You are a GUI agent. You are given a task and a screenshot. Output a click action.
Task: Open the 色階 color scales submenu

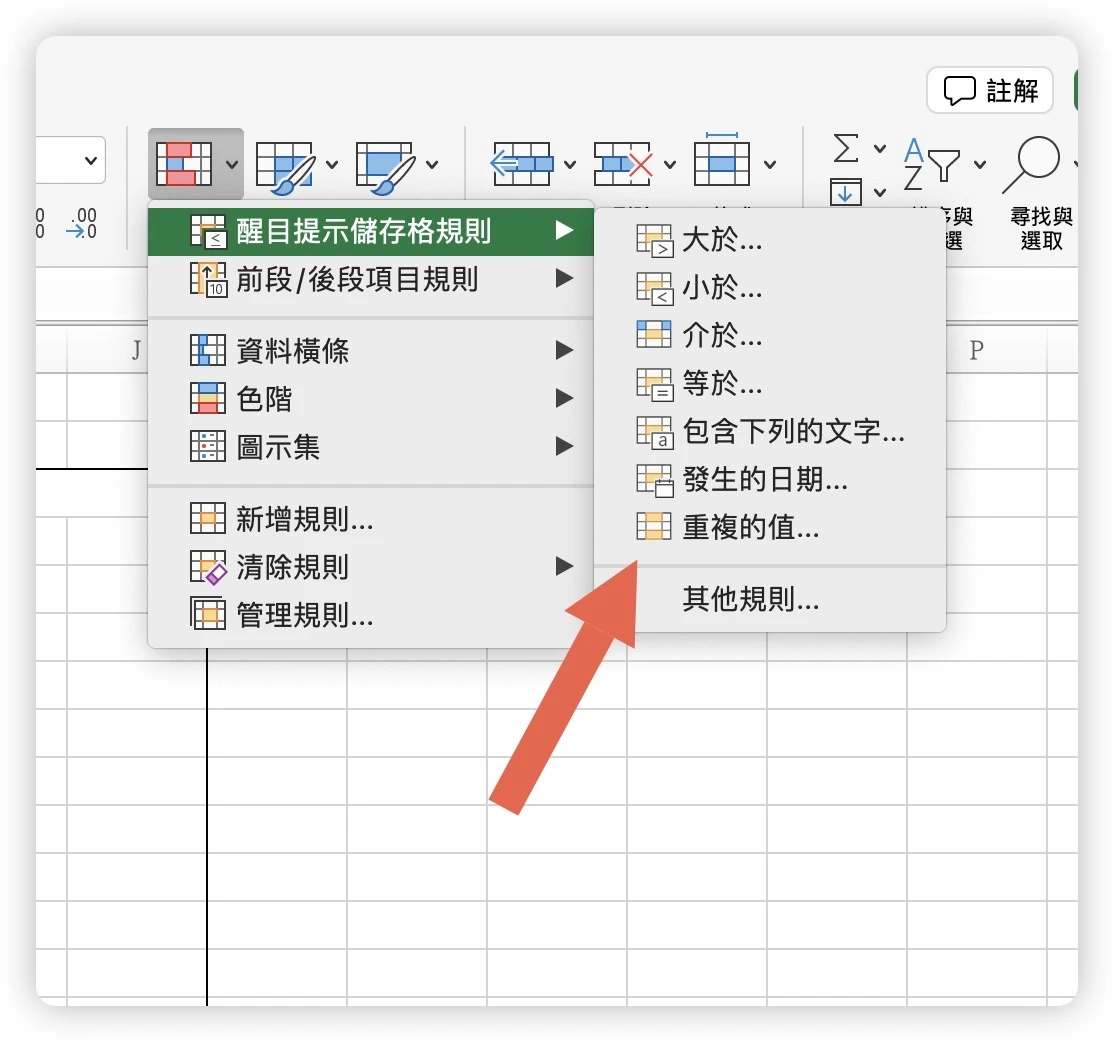371,398
